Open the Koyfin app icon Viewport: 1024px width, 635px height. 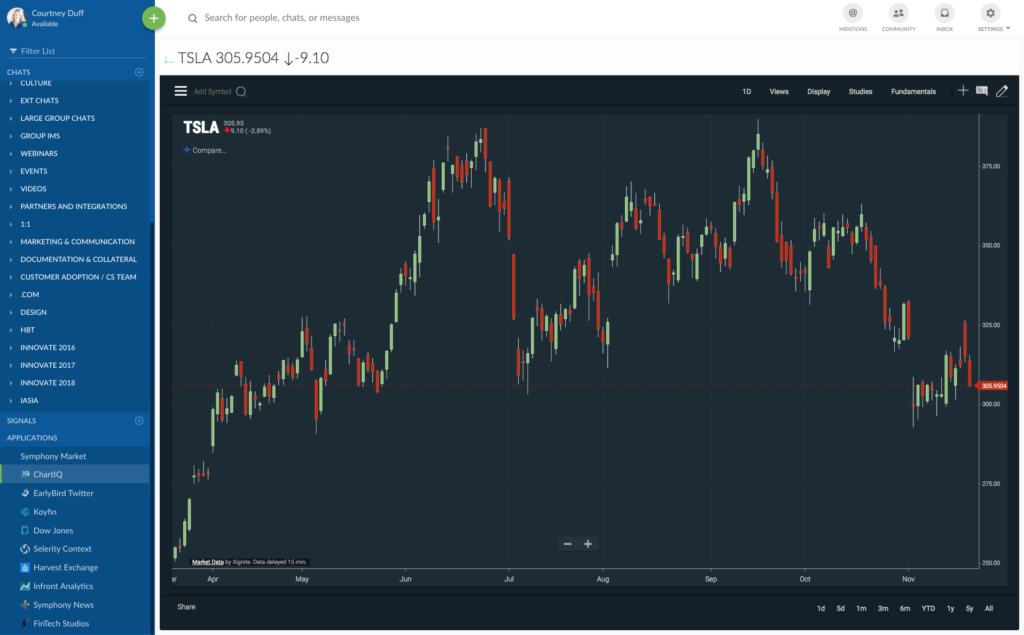pos(25,512)
